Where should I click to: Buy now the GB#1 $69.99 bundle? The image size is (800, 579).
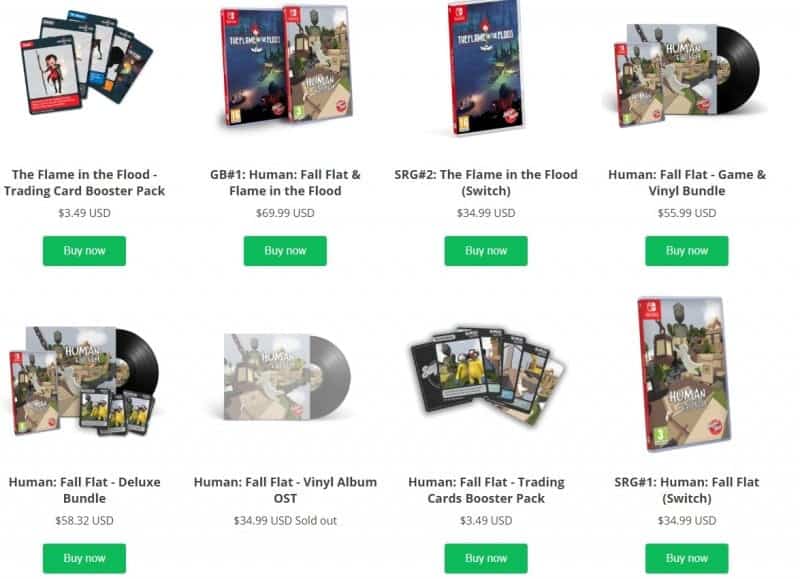[x=285, y=250]
